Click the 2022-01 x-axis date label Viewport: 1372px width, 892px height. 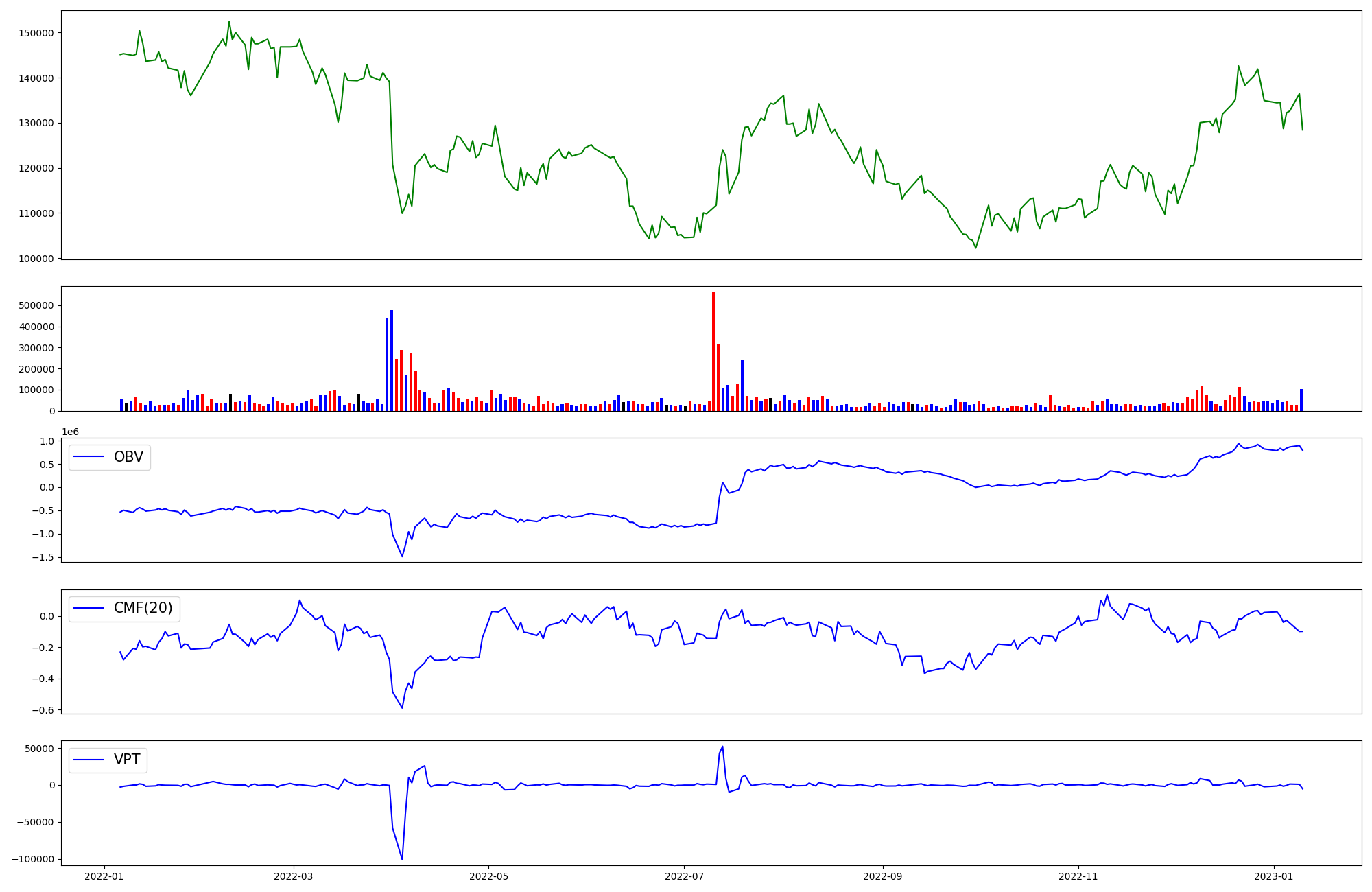(x=104, y=876)
